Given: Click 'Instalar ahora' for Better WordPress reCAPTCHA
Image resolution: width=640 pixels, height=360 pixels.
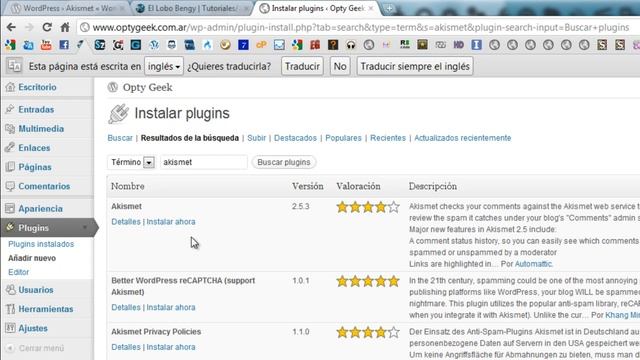Looking at the screenshot, I should point(171,307).
